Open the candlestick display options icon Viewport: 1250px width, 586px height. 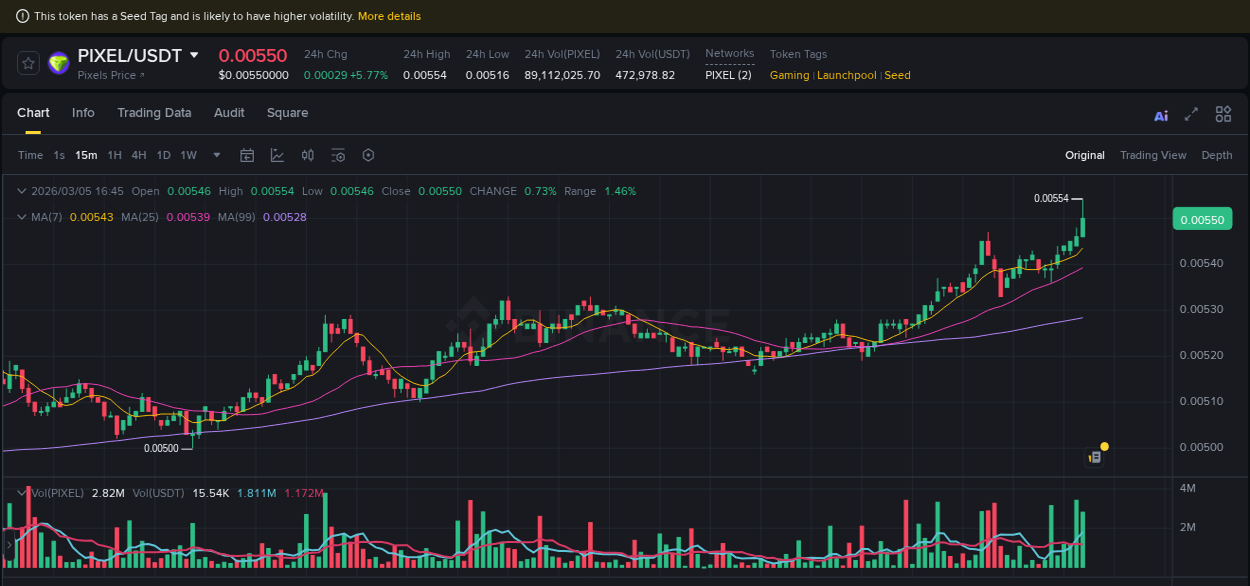(x=307, y=155)
